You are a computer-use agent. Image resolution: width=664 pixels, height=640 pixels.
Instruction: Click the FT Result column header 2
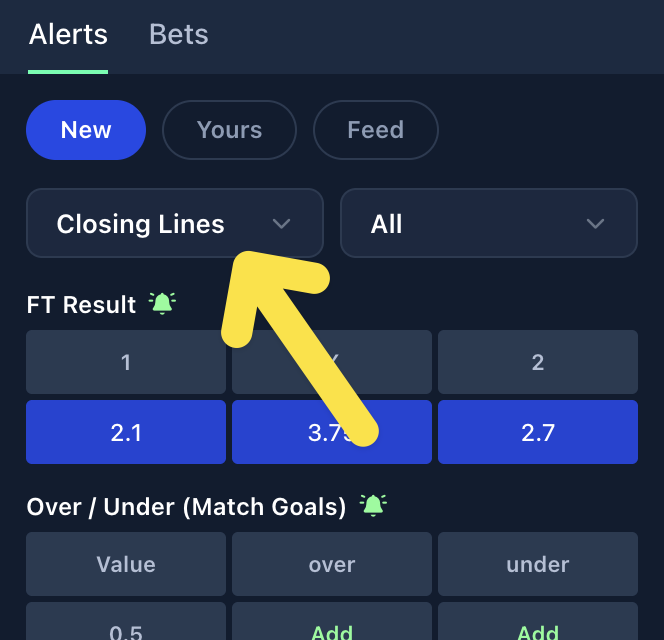pos(538,362)
